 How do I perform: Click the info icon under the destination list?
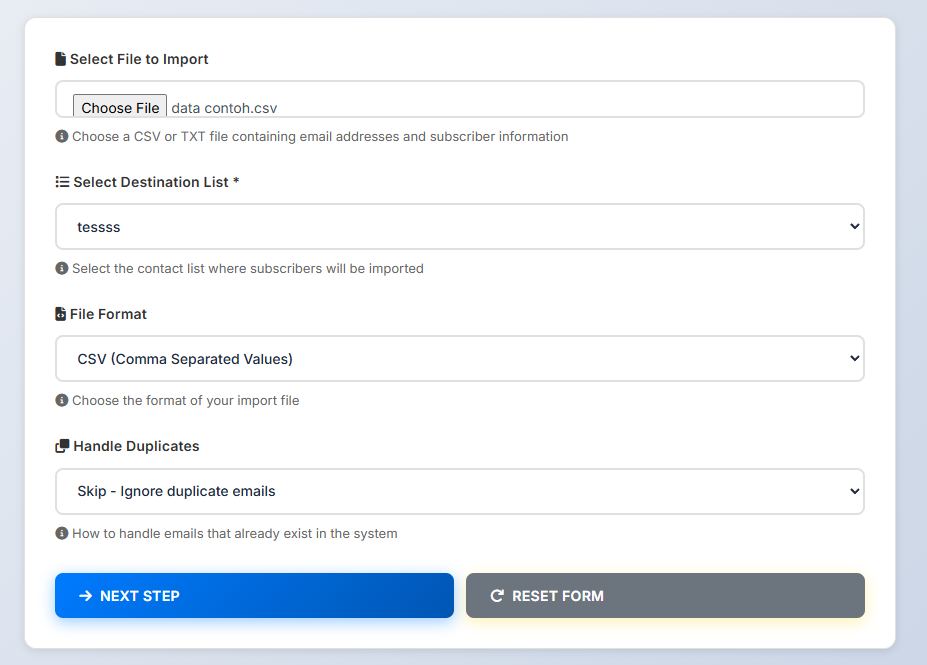tap(62, 268)
